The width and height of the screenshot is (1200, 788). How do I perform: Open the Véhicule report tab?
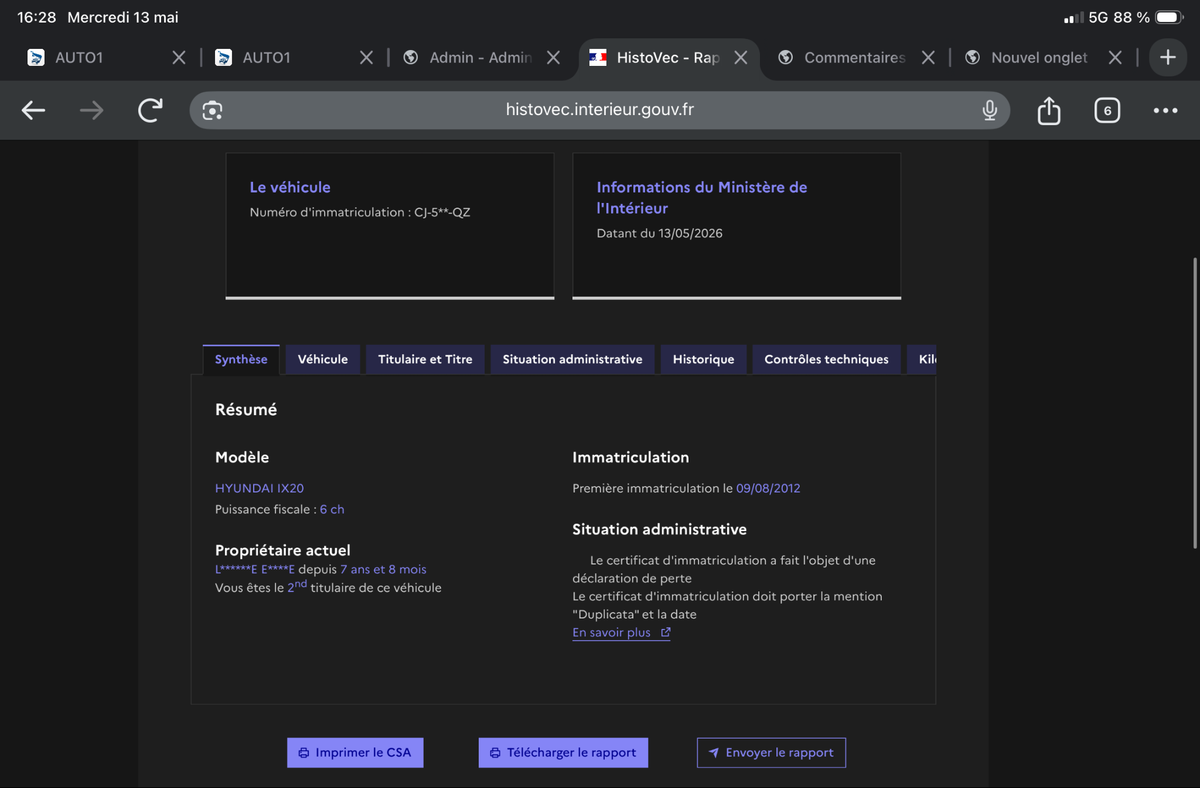point(323,359)
